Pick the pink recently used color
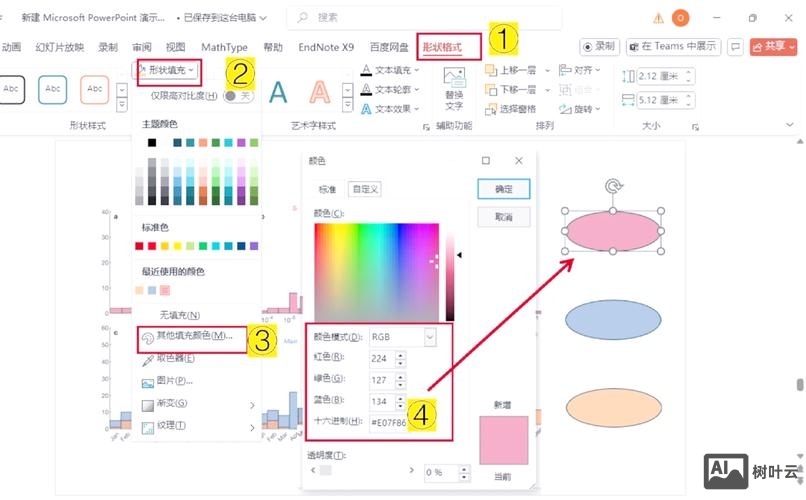The height and width of the screenshot is (500, 806). [x=164, y=290]
